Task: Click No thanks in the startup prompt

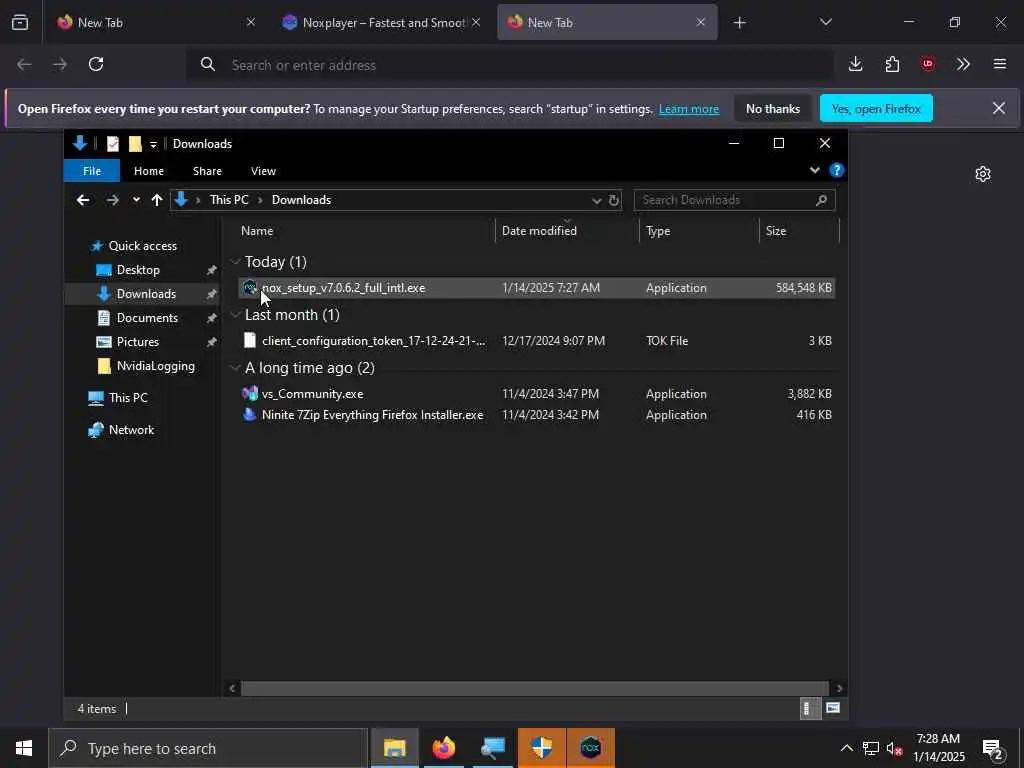Action: [x=773, y=108]
